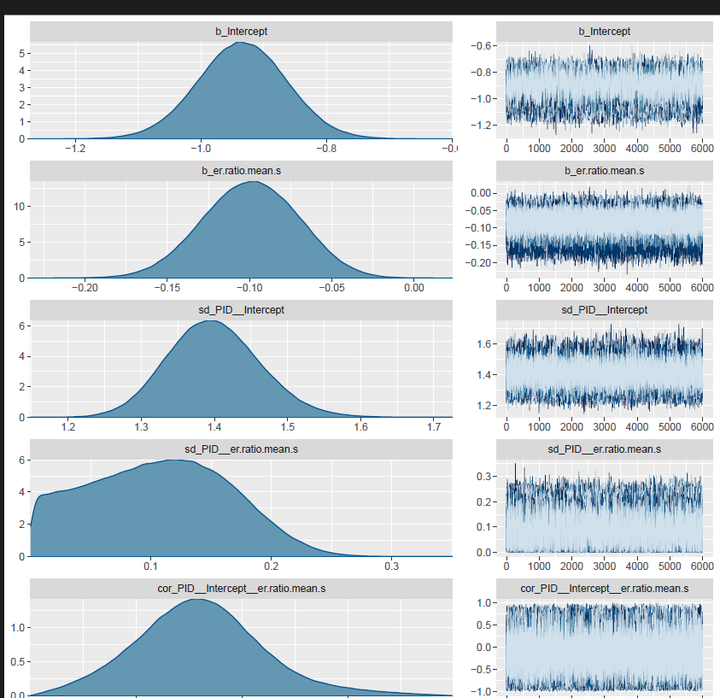Click the cor_PID__Intercept__er.ratio.mean.s density plot title
The image size is (720, 698).
tap(240, 588)
